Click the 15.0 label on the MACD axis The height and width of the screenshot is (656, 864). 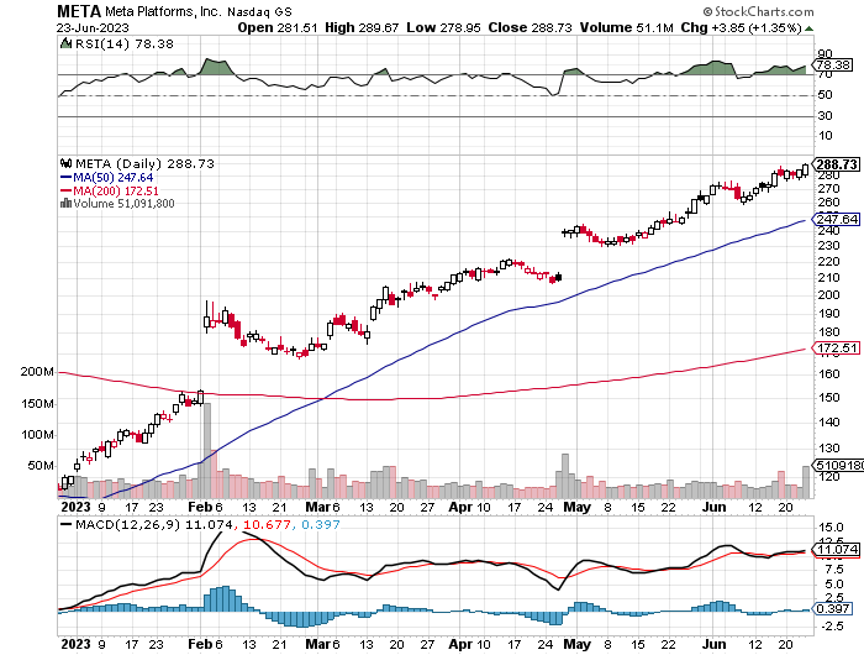(x=831, y=527)
